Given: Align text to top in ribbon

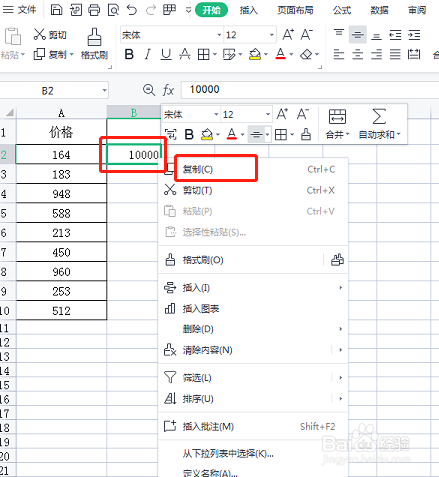Looking at the screenshot, I should 339,34.
